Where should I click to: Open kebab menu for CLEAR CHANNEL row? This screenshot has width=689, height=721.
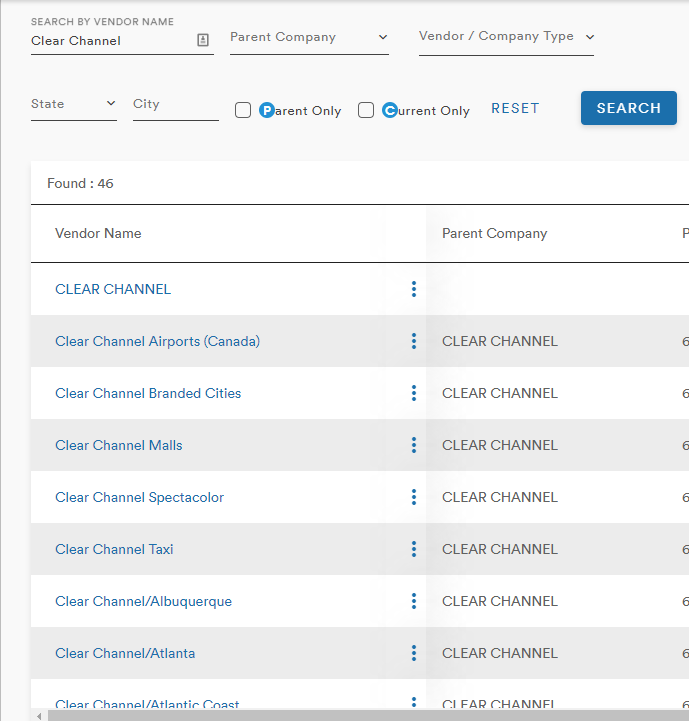[414, 289]
